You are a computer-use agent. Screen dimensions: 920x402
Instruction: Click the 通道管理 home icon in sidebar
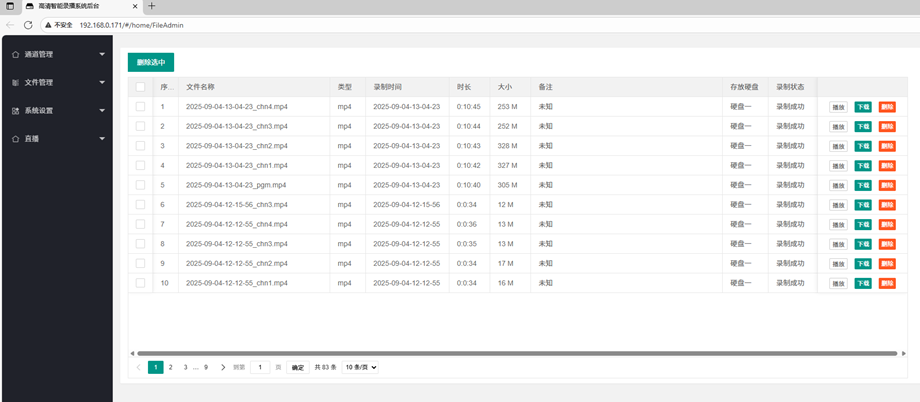point(15,54)
